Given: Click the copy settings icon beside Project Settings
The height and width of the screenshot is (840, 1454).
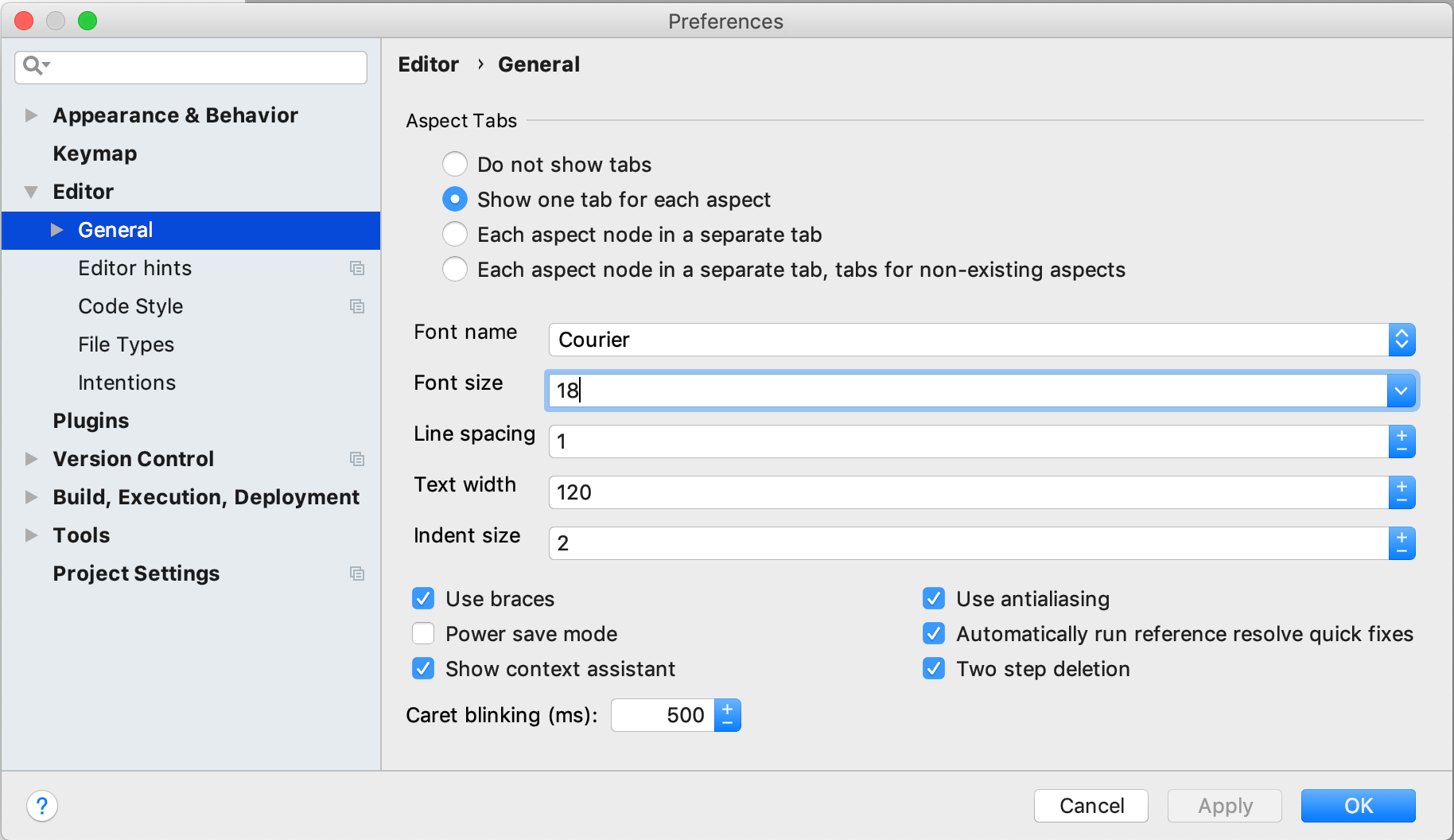Looking at the screenshot, I should pos(357,574).
